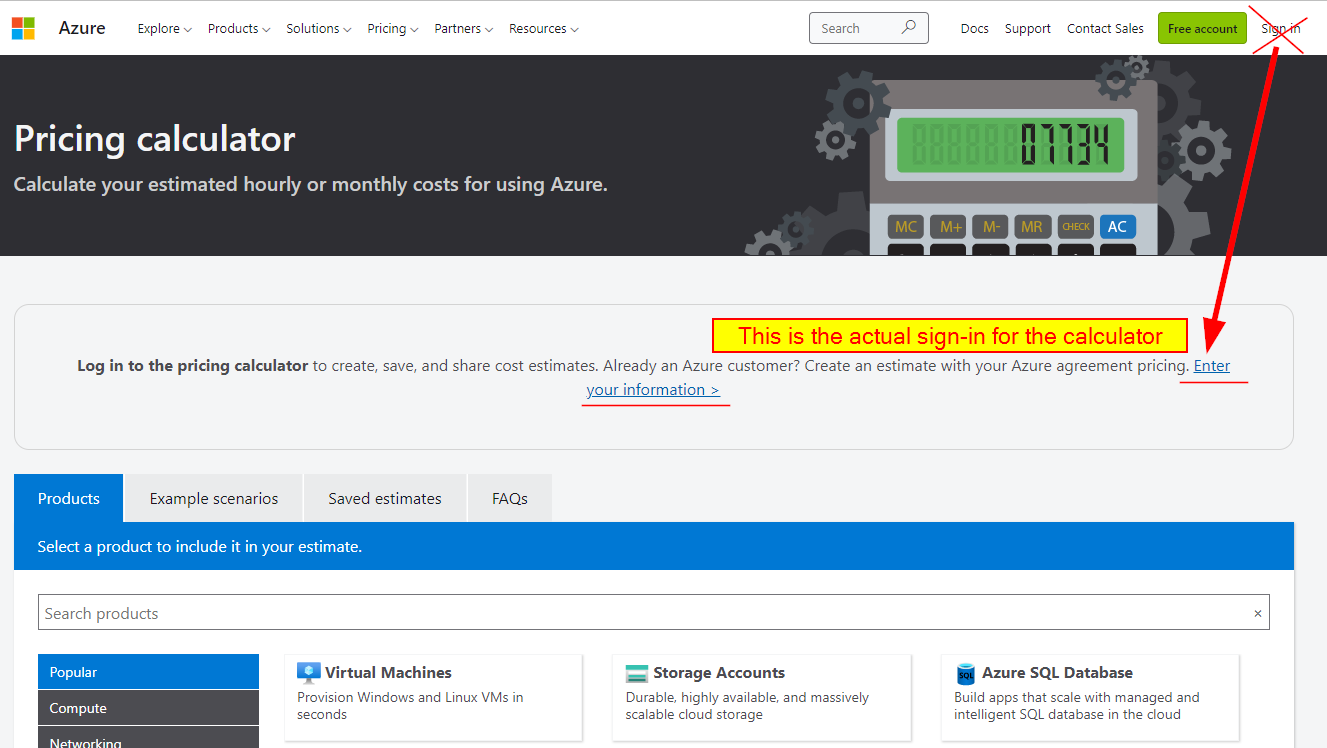Expand the Explore menu
Viewport: 1327px width, 748px height.
(x=165, y=29)
